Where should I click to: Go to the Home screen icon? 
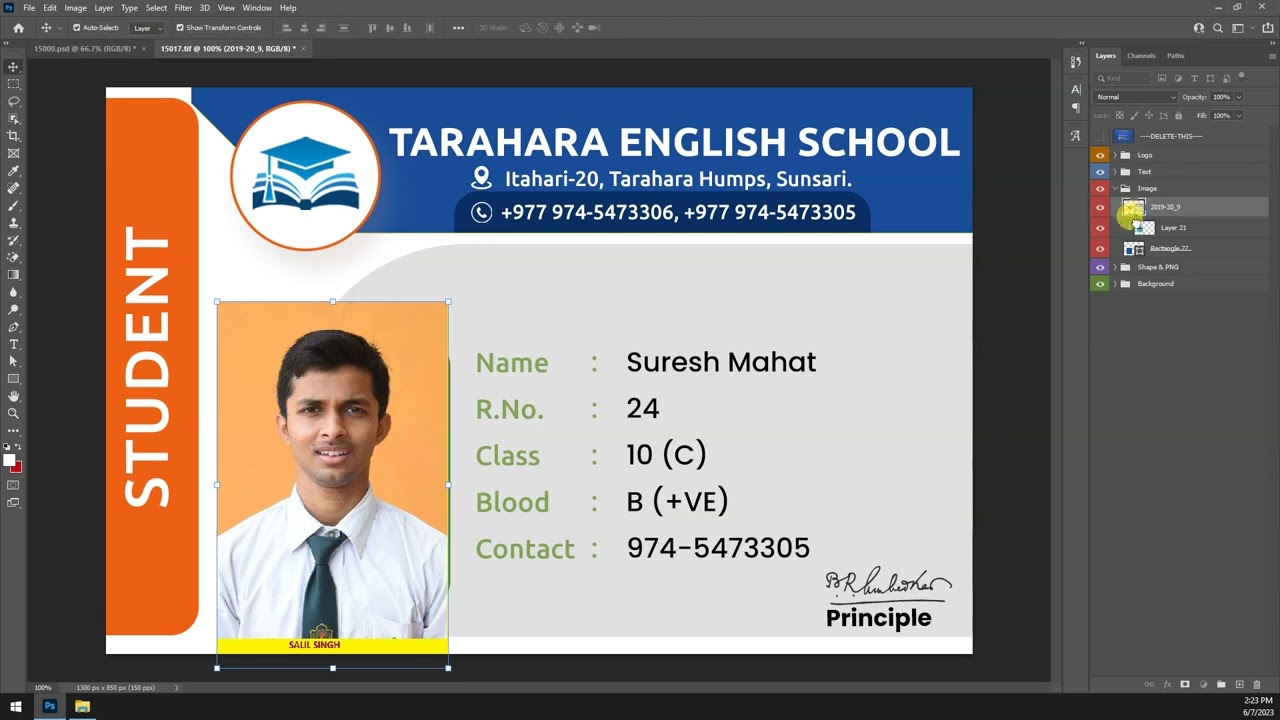point(18,28)
